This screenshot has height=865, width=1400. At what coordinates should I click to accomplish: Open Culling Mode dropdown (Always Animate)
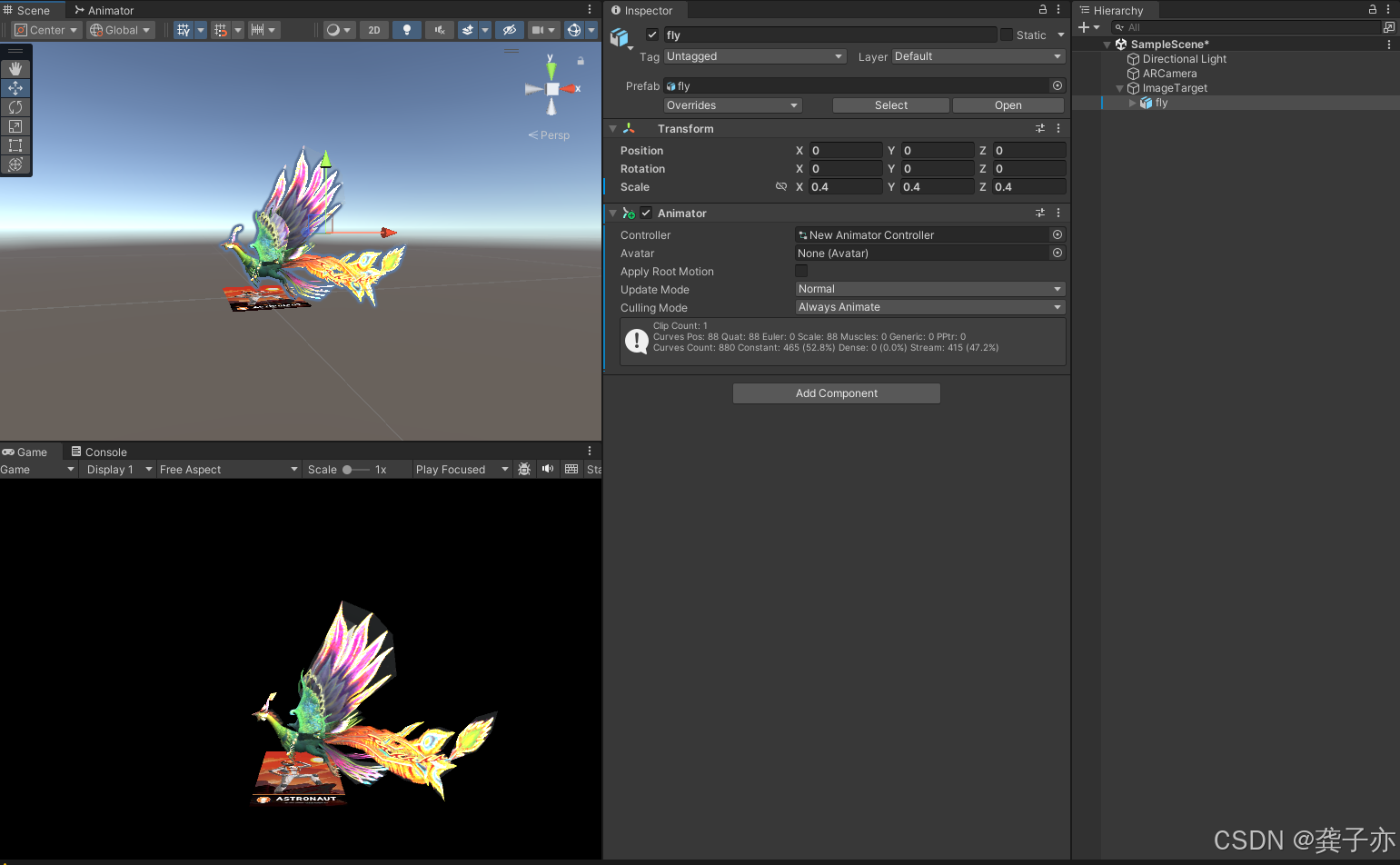point(930,307)
